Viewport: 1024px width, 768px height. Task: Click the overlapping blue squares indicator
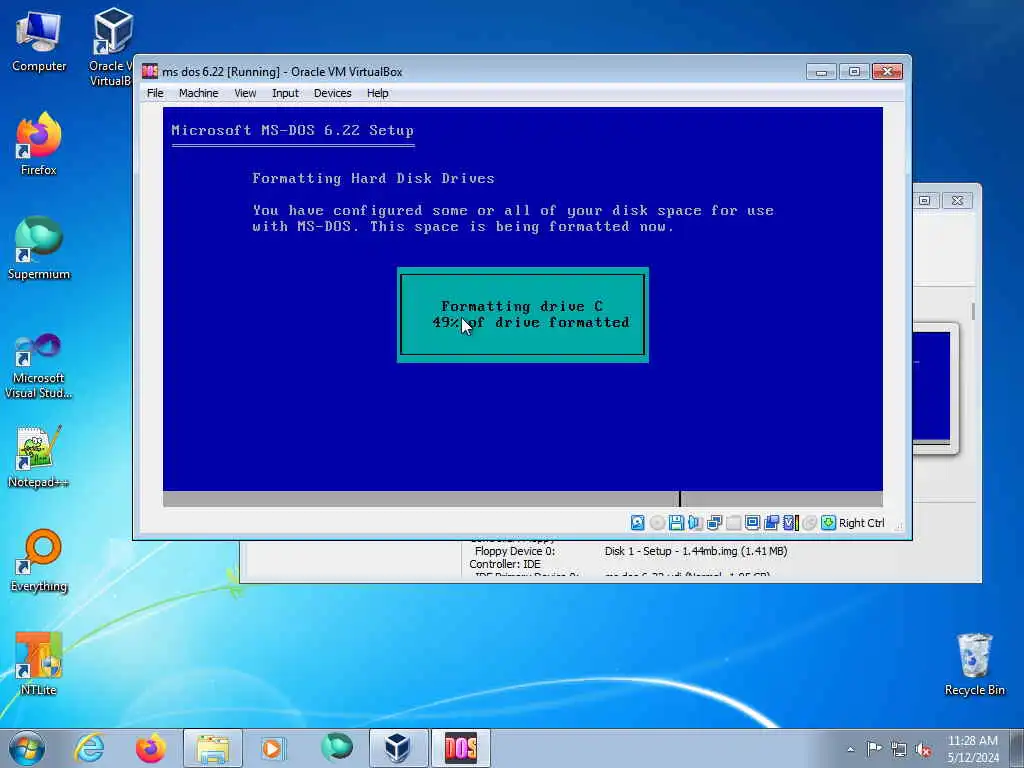(771, 522)
